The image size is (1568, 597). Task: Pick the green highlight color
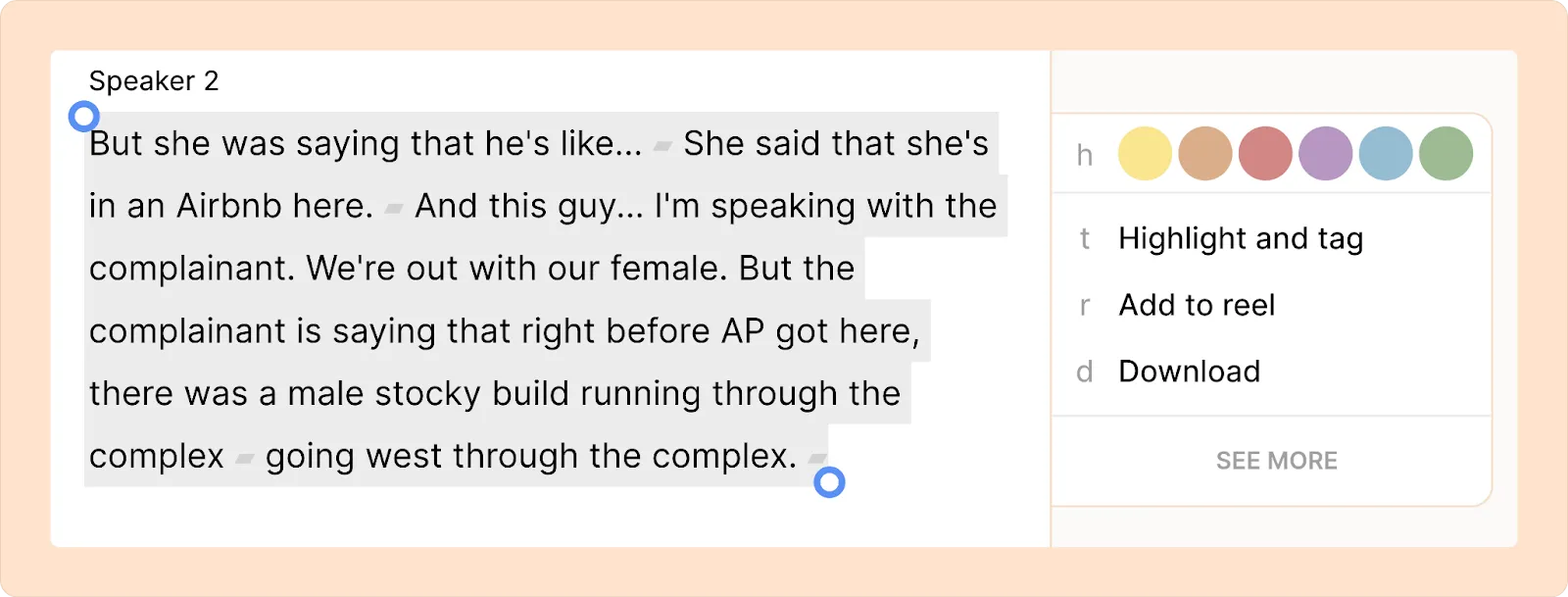point(1445,154)
